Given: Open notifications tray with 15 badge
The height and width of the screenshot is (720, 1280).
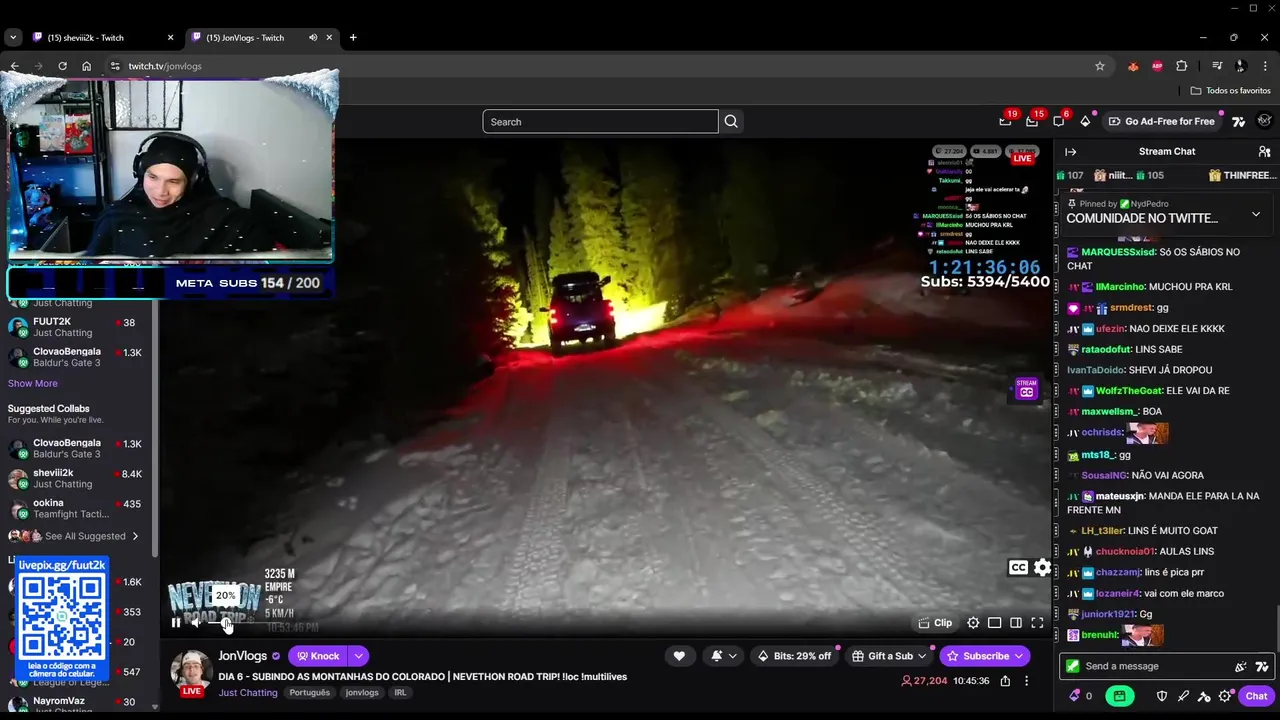Looking at the screenshot, I should click(x=1032, y=121).
